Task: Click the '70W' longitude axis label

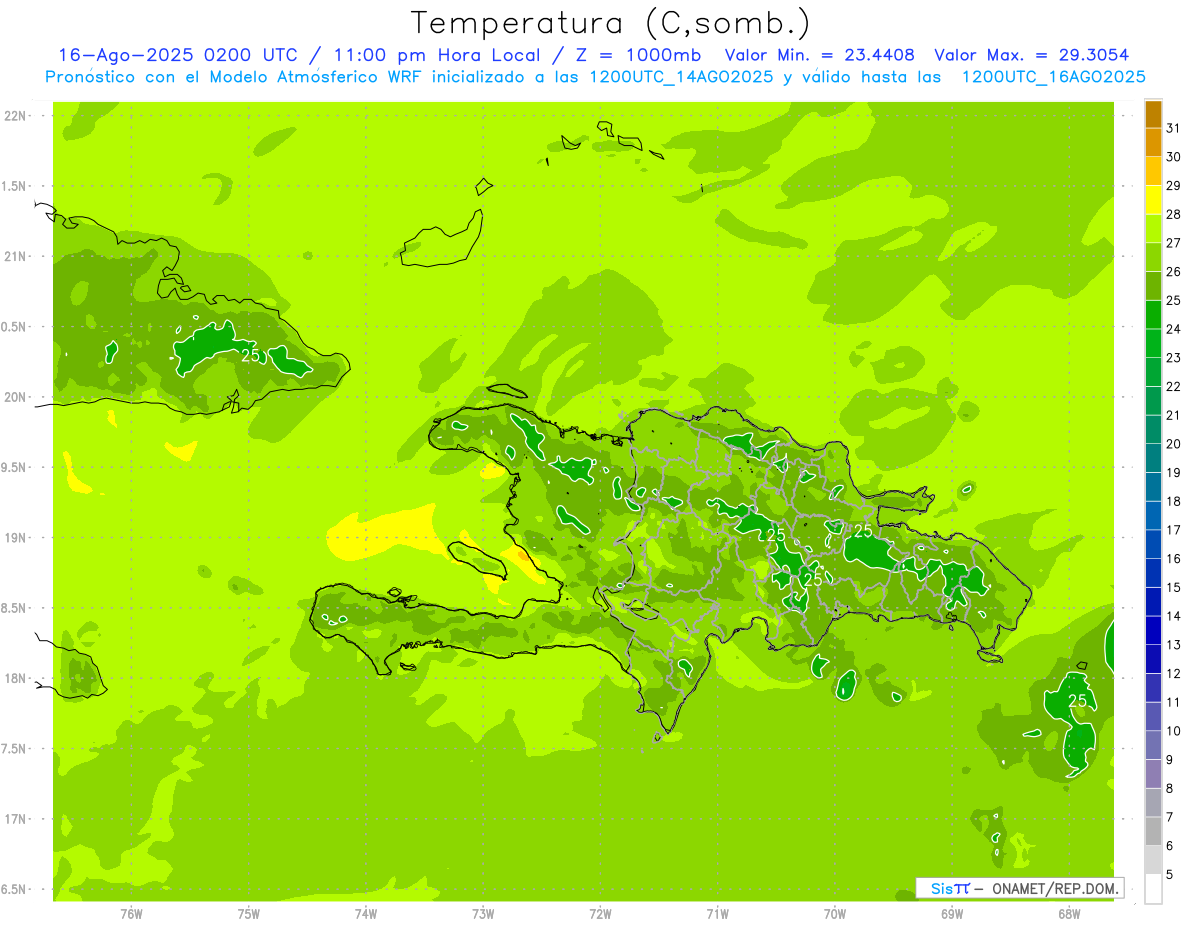Action: pos(835,914)
